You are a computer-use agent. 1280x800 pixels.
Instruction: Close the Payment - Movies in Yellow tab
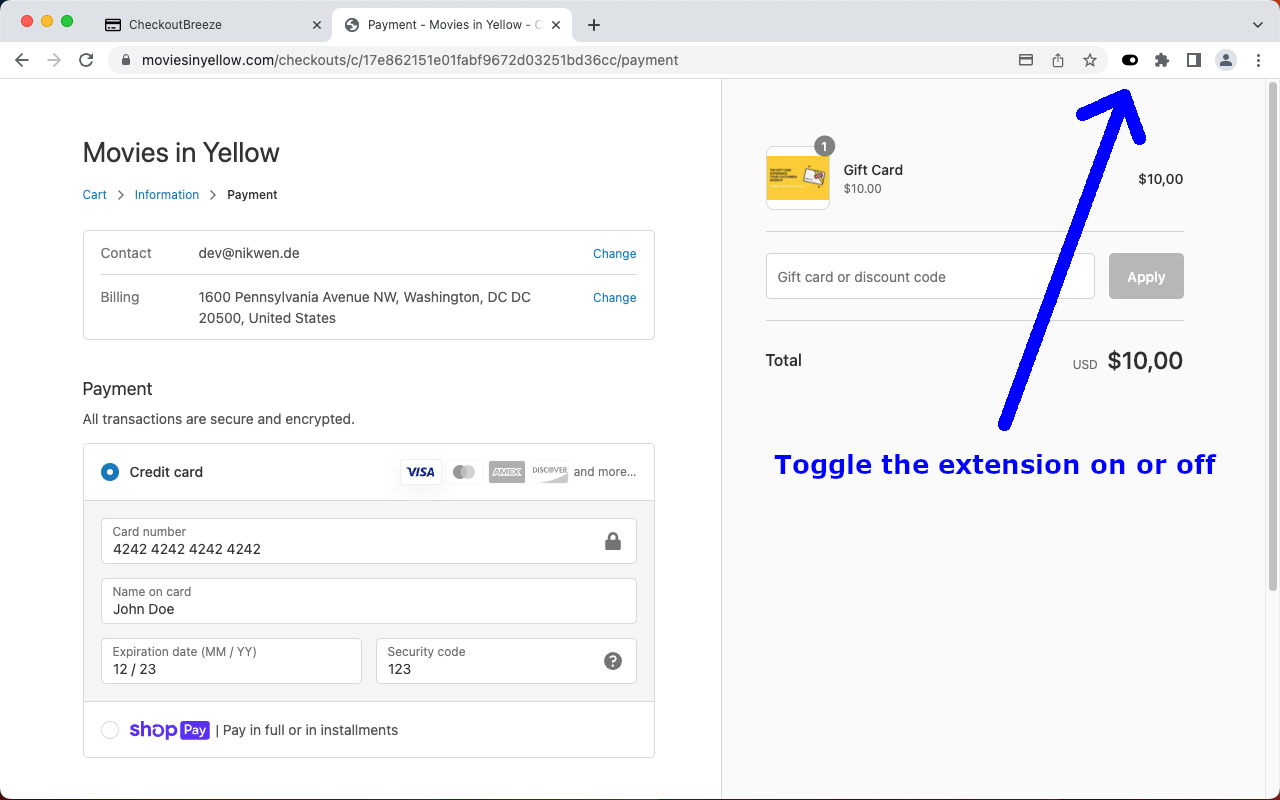click(557, 25)
